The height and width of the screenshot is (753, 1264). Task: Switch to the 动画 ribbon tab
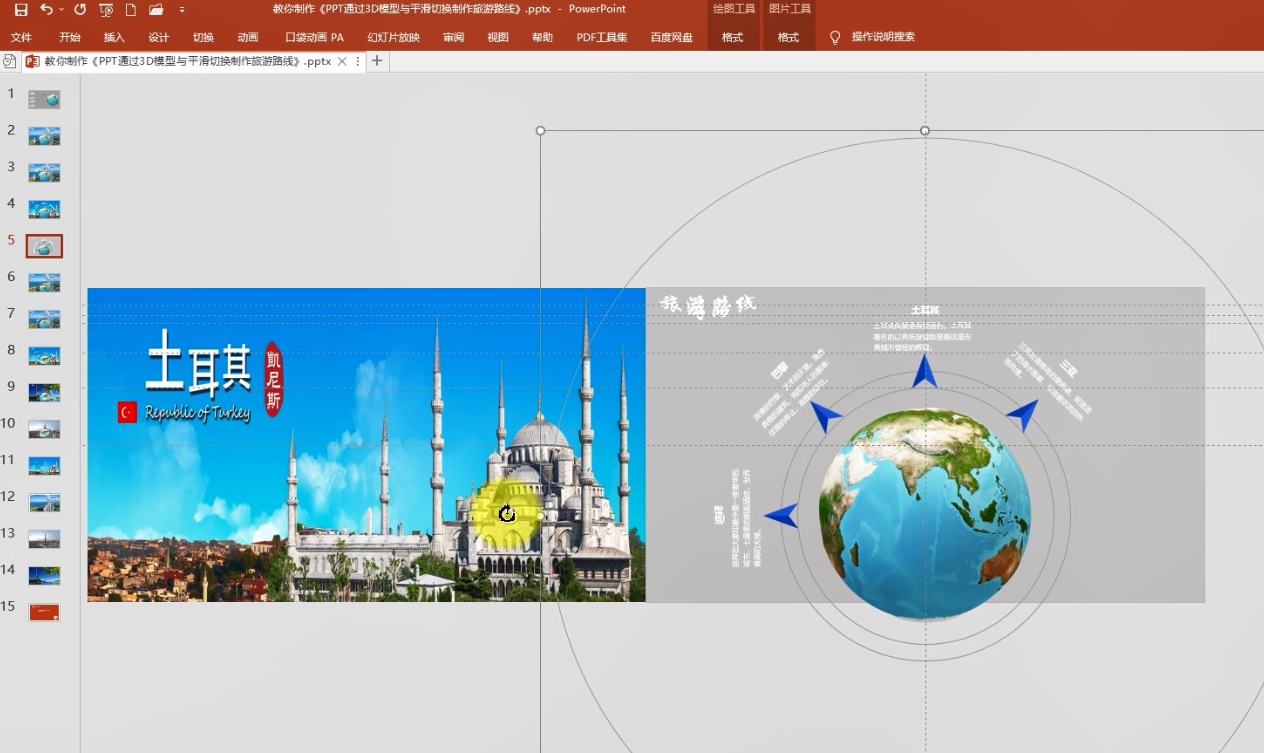(x=248, y=37)
